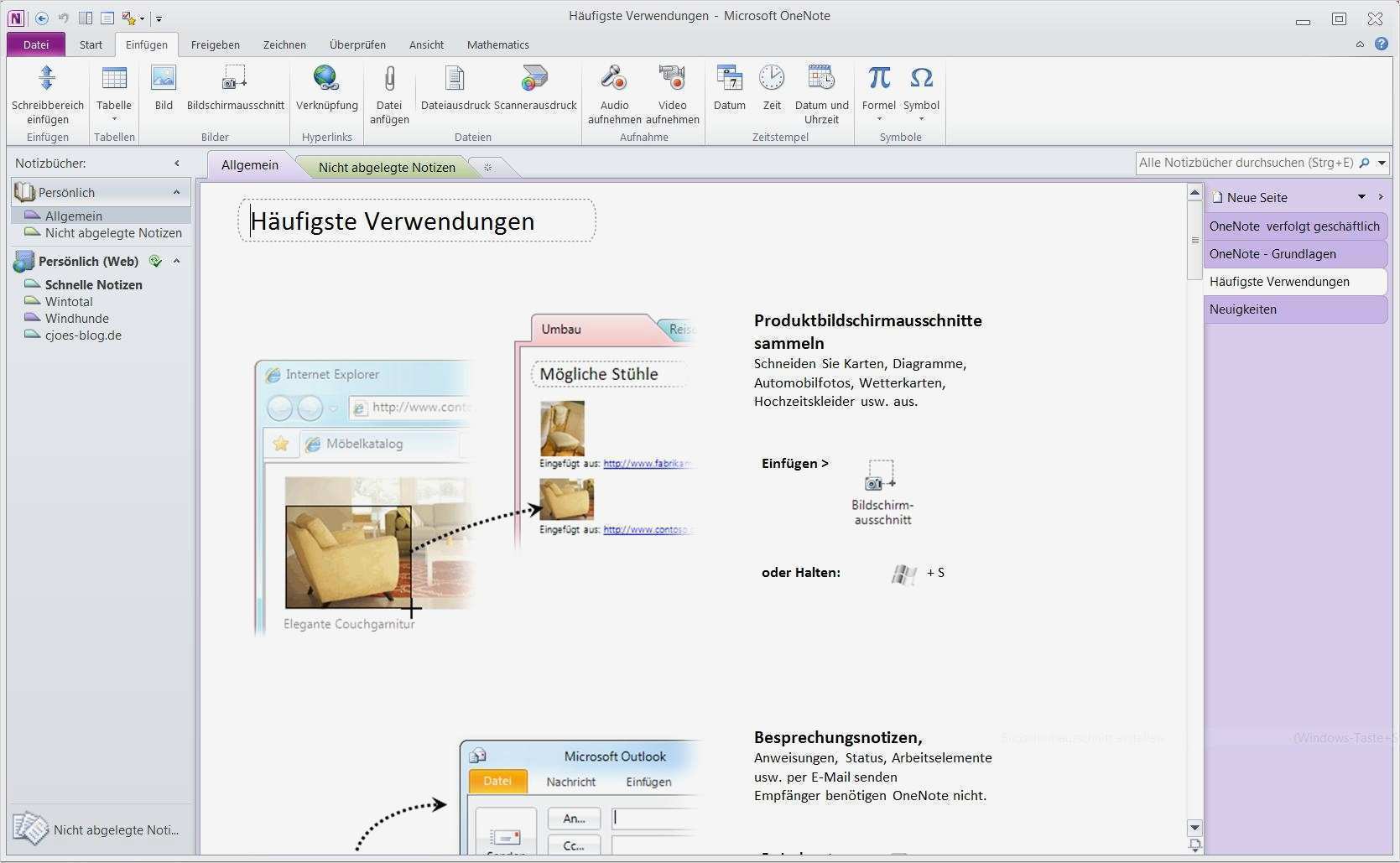Open the Ansicht ribbon tab

click(x=426, y=44)
